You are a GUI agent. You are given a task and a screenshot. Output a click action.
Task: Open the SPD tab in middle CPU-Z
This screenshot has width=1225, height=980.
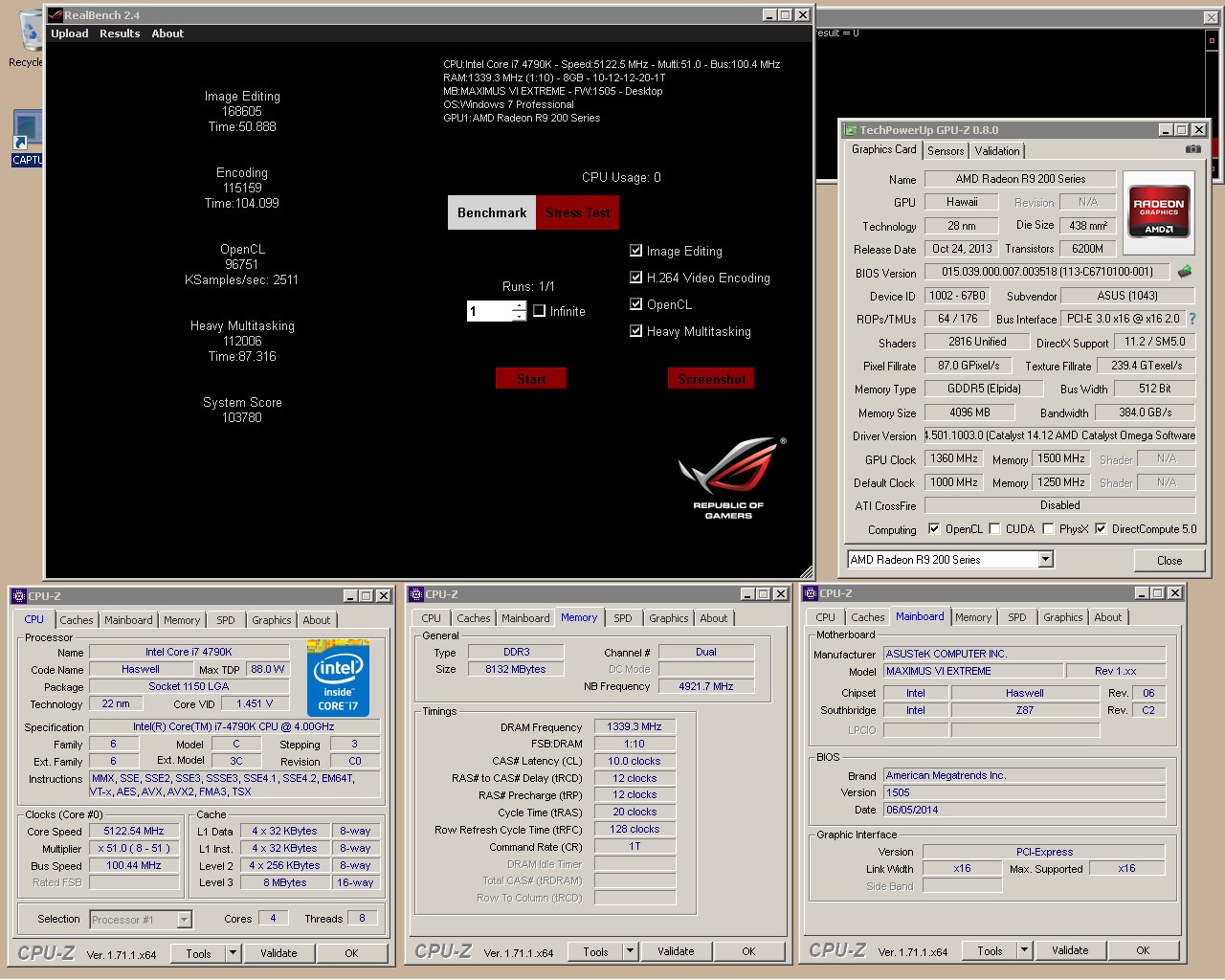pyautogui.click(x=623, y=618)
